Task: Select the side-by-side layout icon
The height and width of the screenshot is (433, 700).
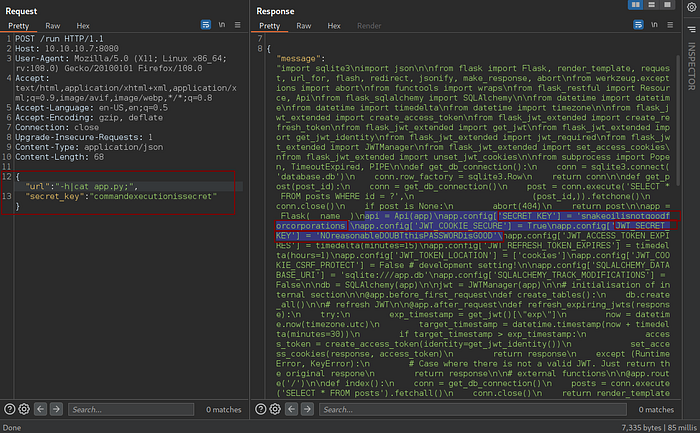Action: click(637, 7)
